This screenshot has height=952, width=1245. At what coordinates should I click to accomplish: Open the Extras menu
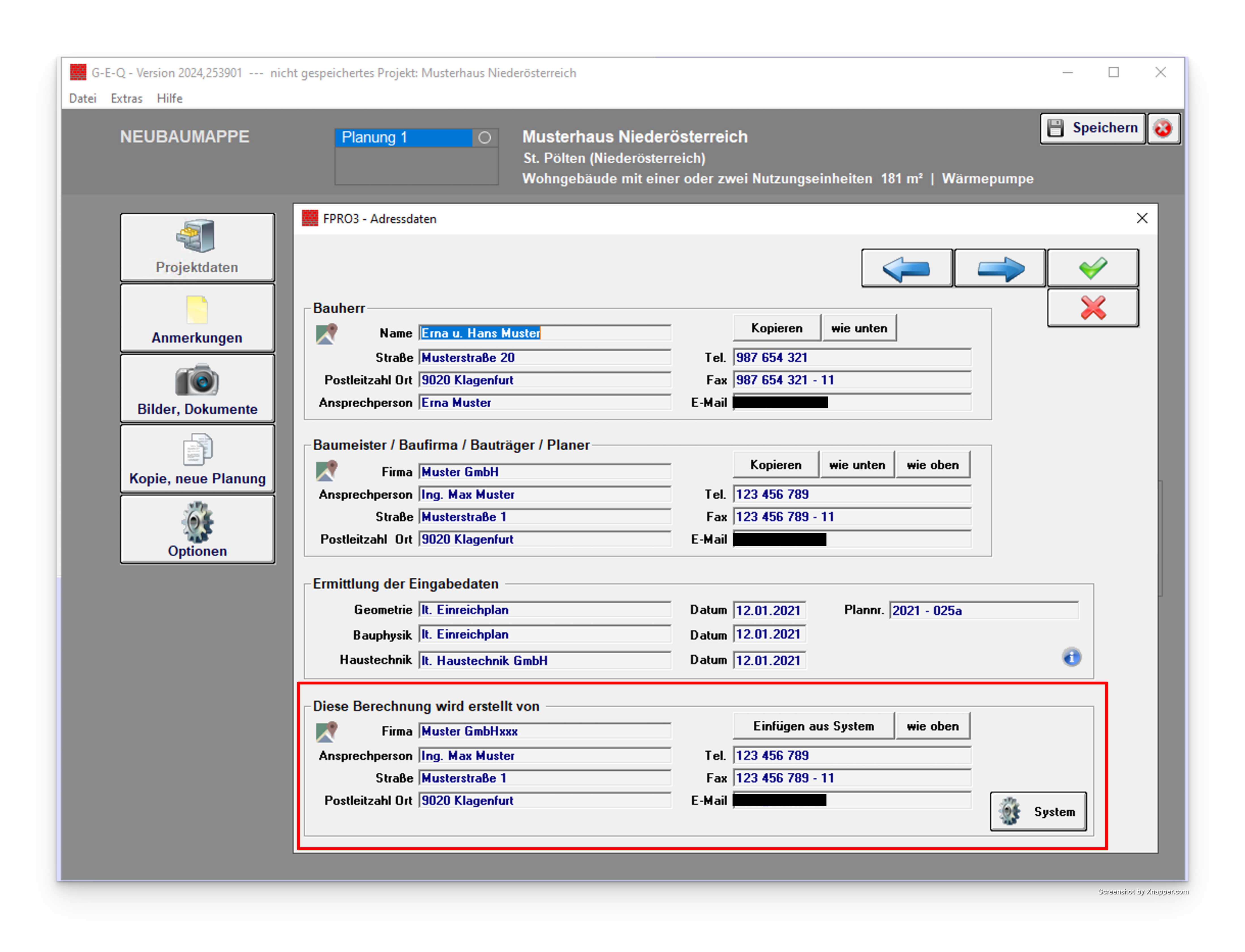click(126, 99)
